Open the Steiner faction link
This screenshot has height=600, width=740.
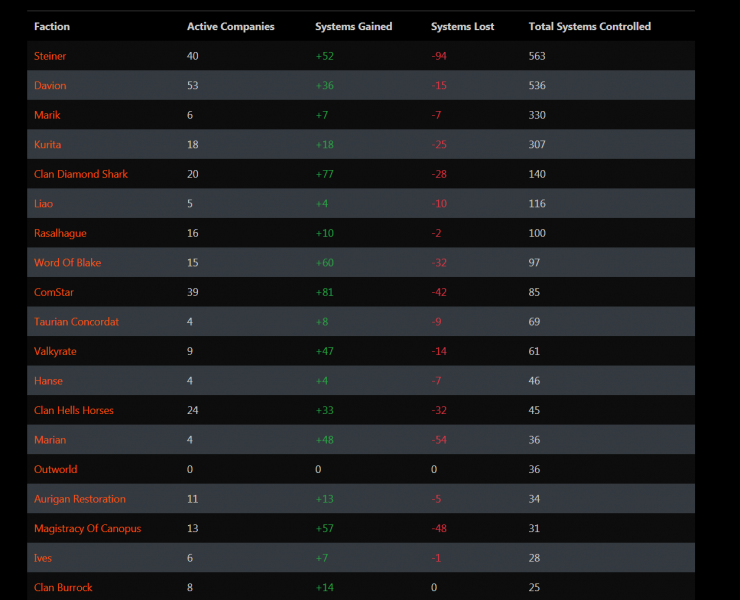[x=50, y=56]
